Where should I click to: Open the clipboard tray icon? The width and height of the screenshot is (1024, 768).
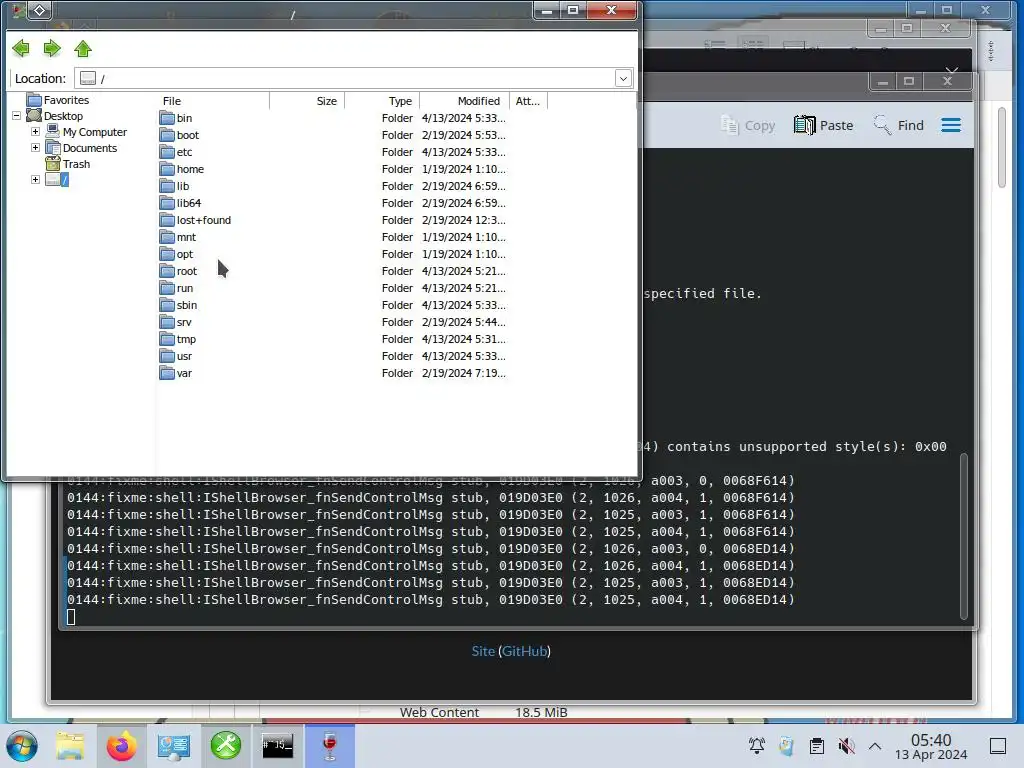pyautogui.click(x=816, y=746)
